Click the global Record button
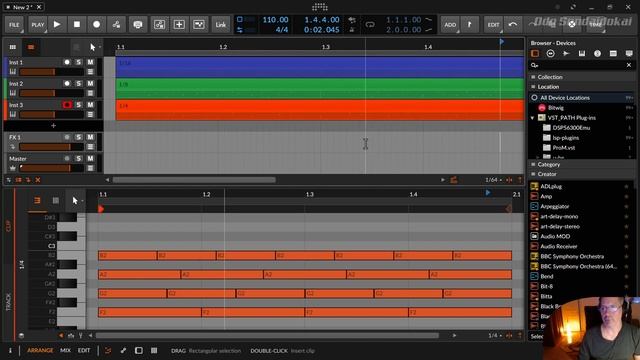 pos(96,24)
